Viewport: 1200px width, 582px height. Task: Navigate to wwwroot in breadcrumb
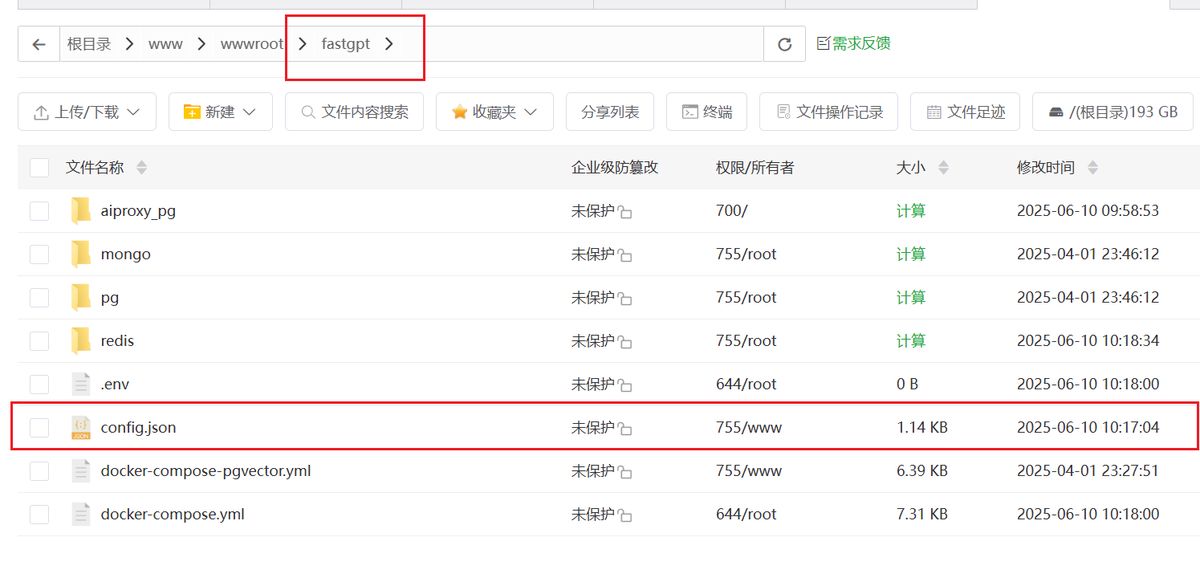tap(252, 44)
